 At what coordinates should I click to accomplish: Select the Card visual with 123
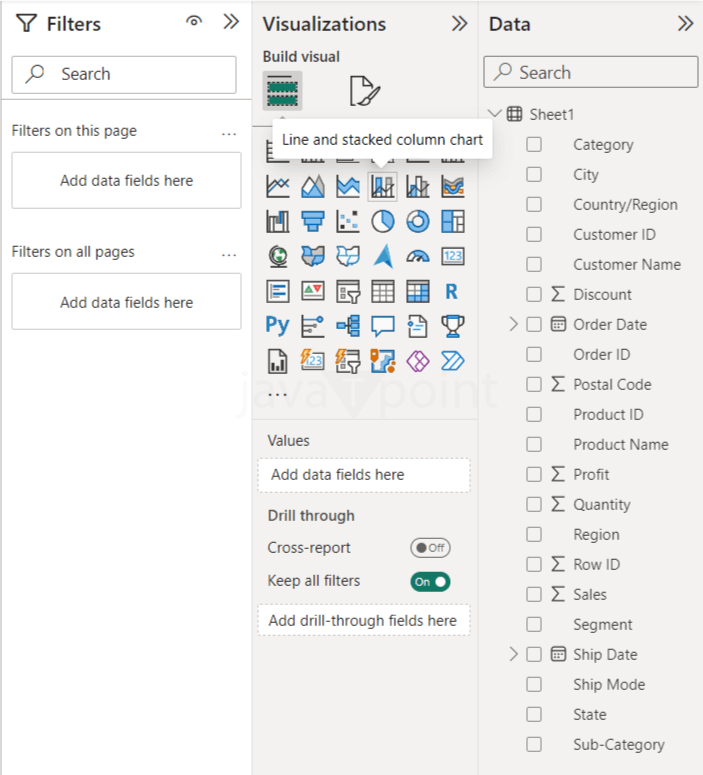pos(453,257)
